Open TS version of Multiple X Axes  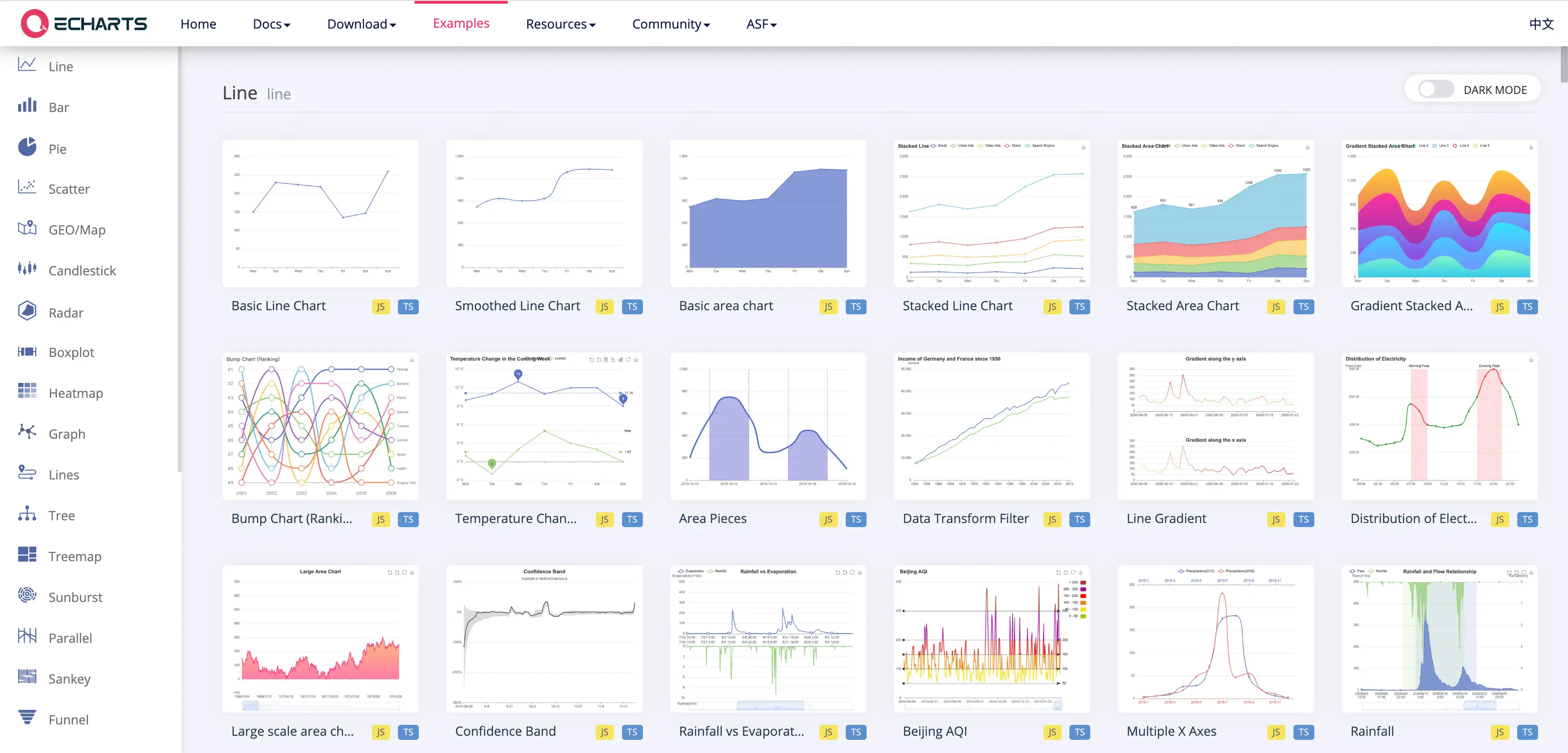pyautogui.click(x=1303, y=732)
